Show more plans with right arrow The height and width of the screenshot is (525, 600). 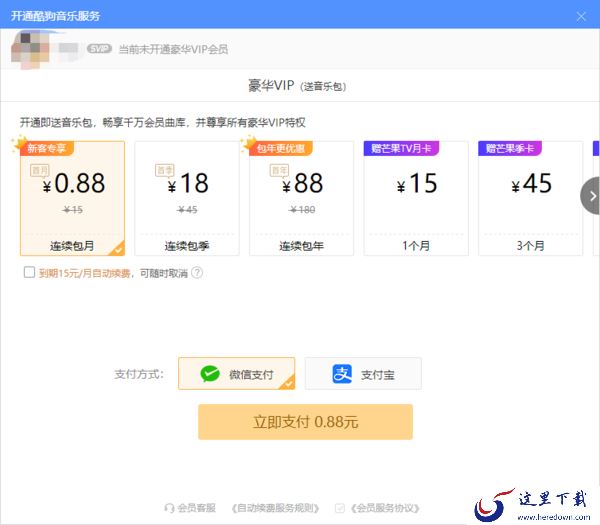591,196
